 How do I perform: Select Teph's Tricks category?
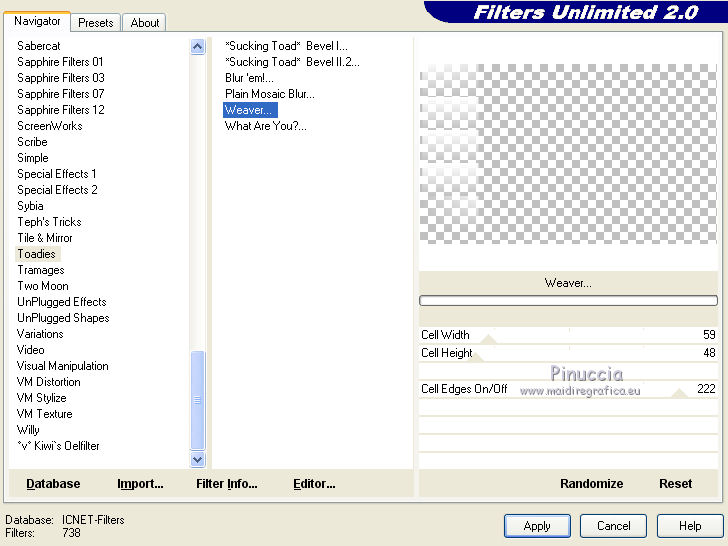(x=49, y=222)
